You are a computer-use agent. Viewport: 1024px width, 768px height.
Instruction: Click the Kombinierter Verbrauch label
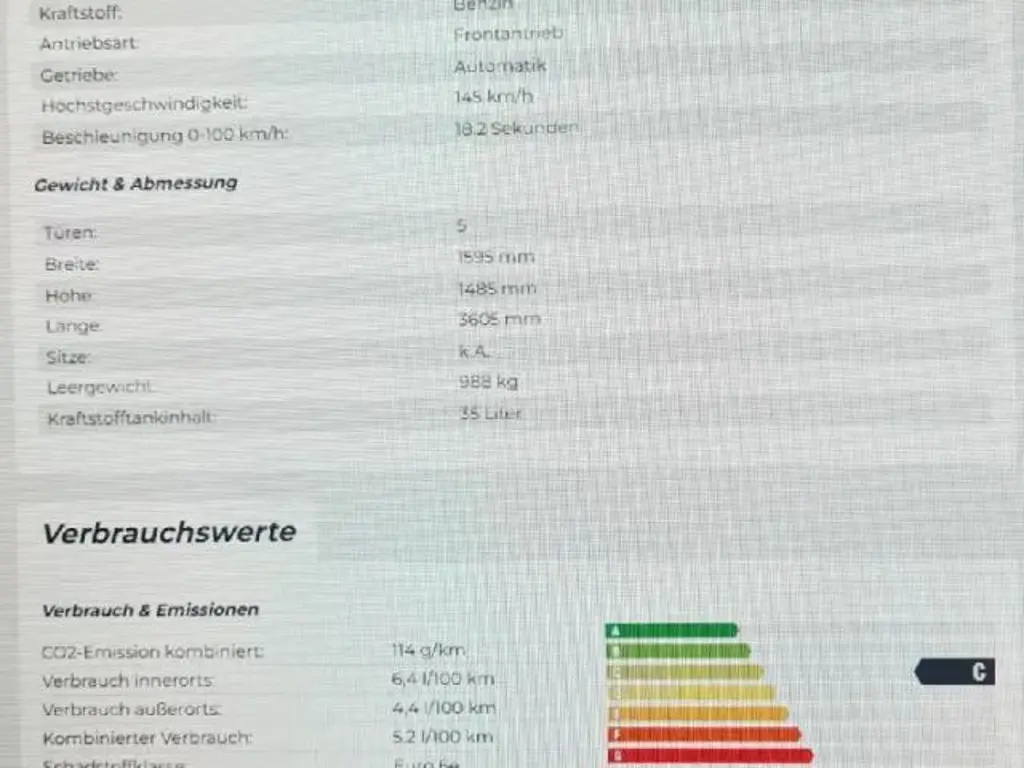(146, 739)
